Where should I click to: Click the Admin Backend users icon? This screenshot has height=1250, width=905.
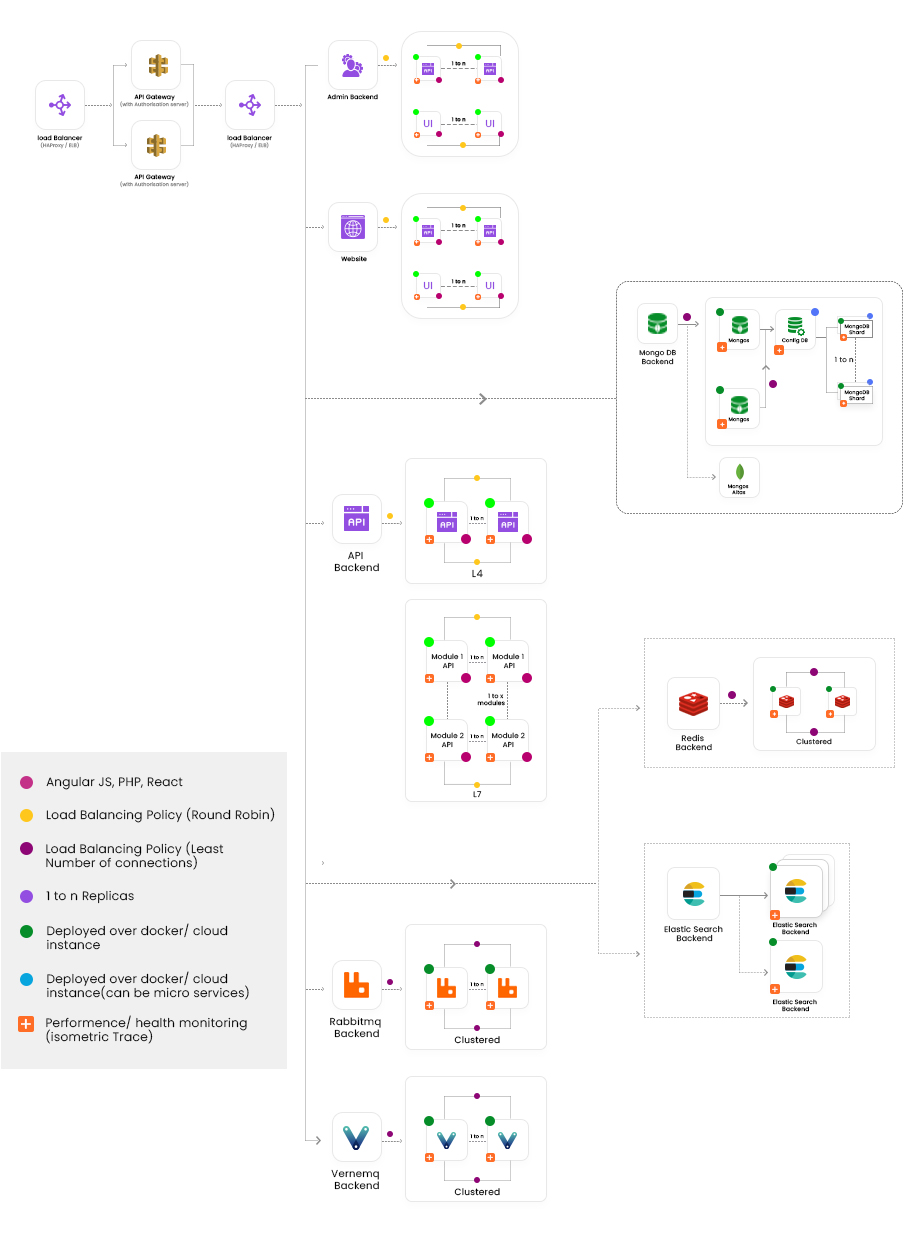tap(353, 66)
